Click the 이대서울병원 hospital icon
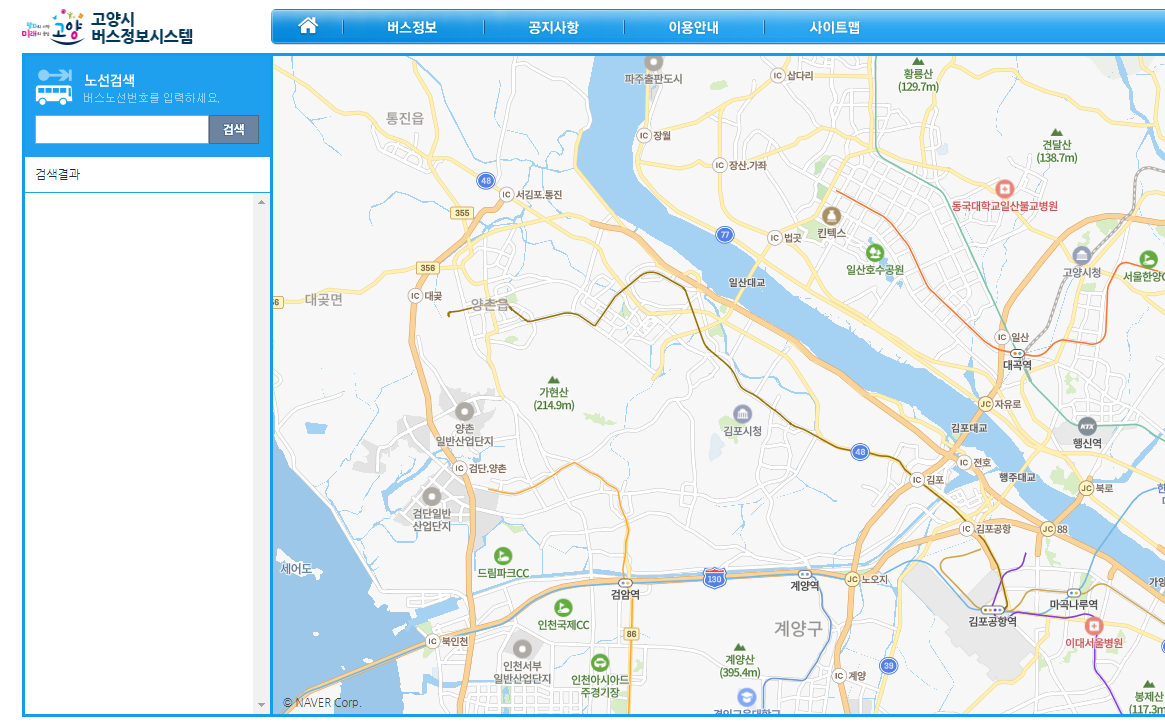Image resolution: width=1165 pixels, height=727 pixels. pyautogui.click(x=1094, y=625)
